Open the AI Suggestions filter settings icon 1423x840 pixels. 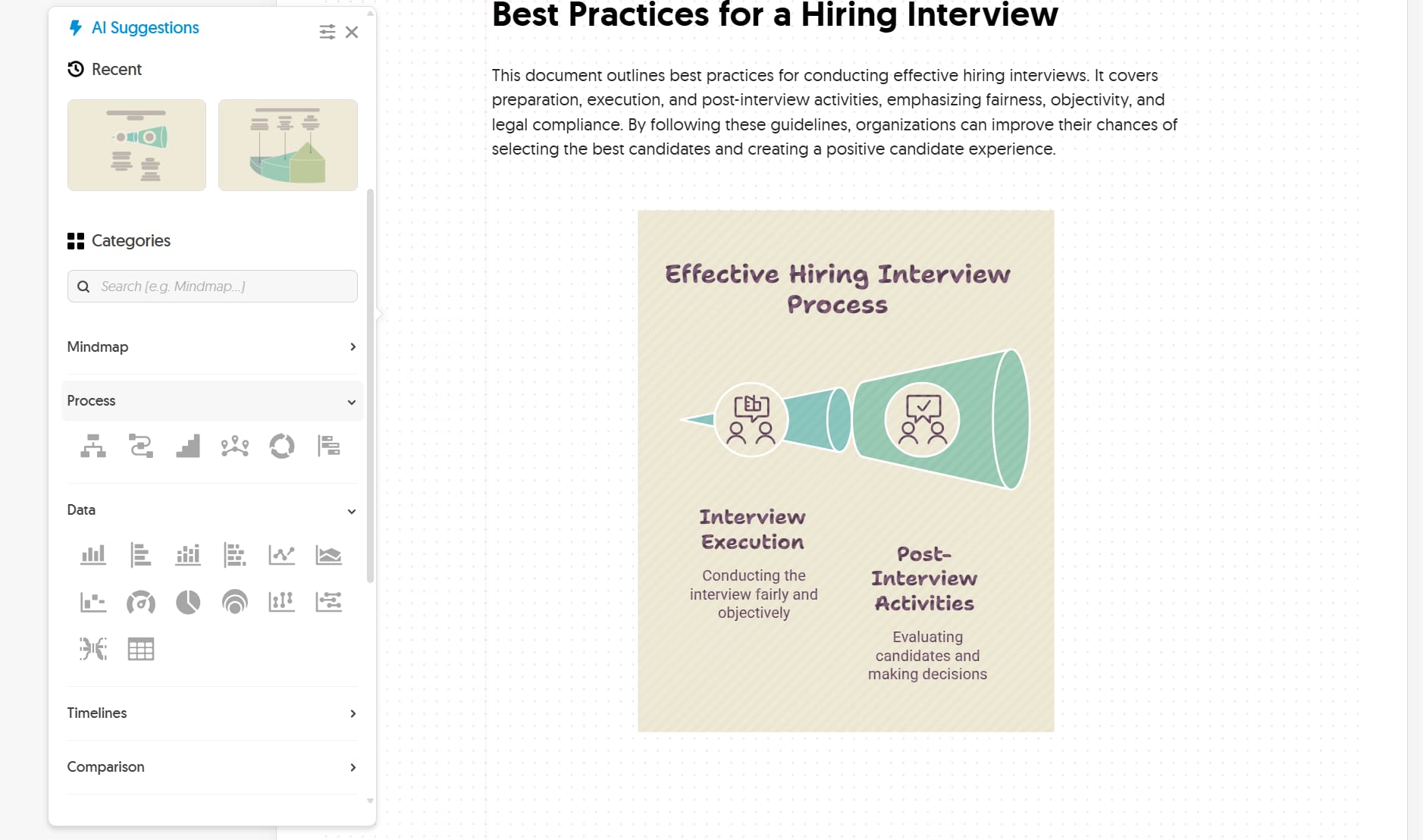click(327, 32)
